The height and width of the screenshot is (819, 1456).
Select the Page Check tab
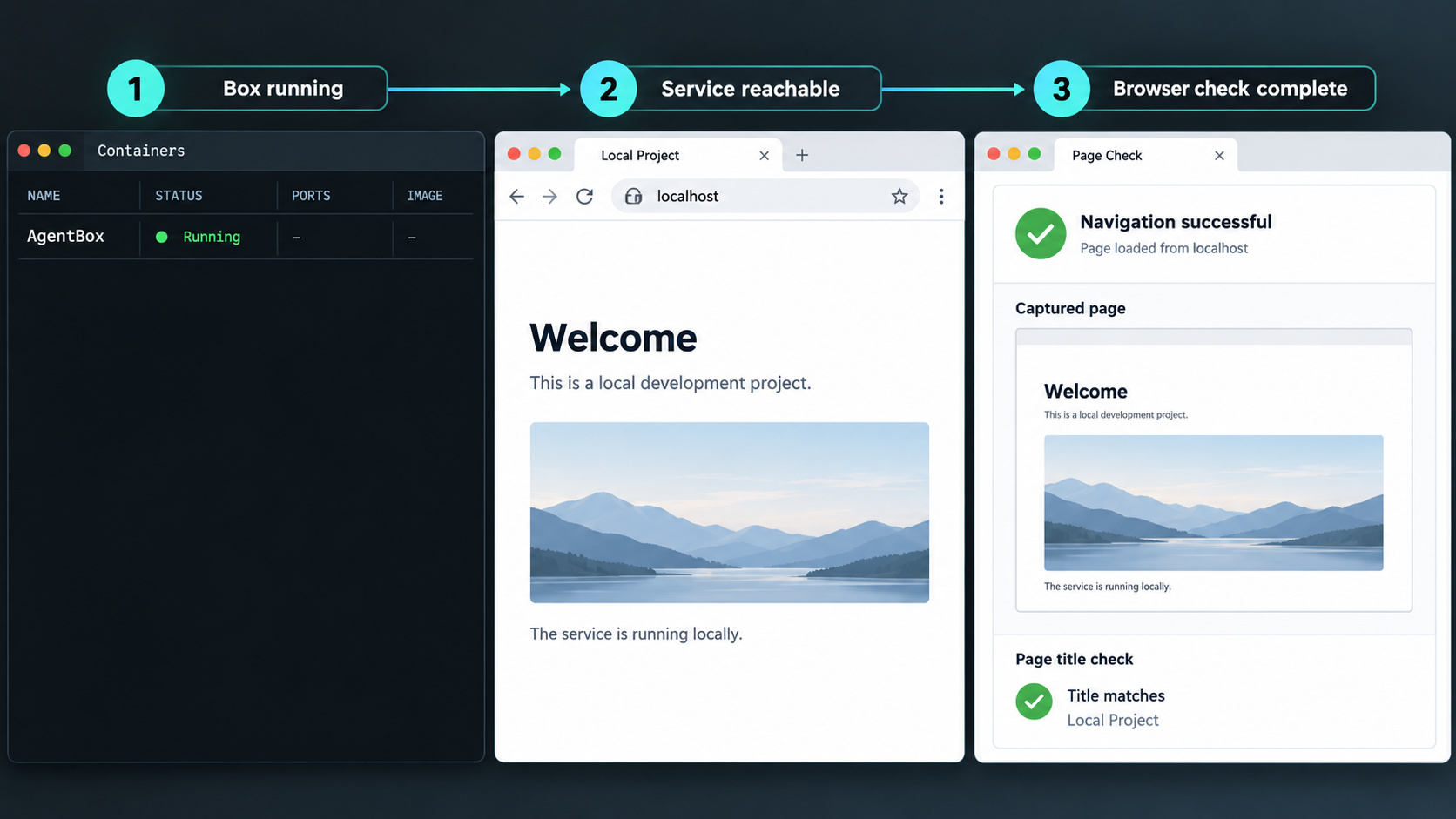click(1145, 155)
